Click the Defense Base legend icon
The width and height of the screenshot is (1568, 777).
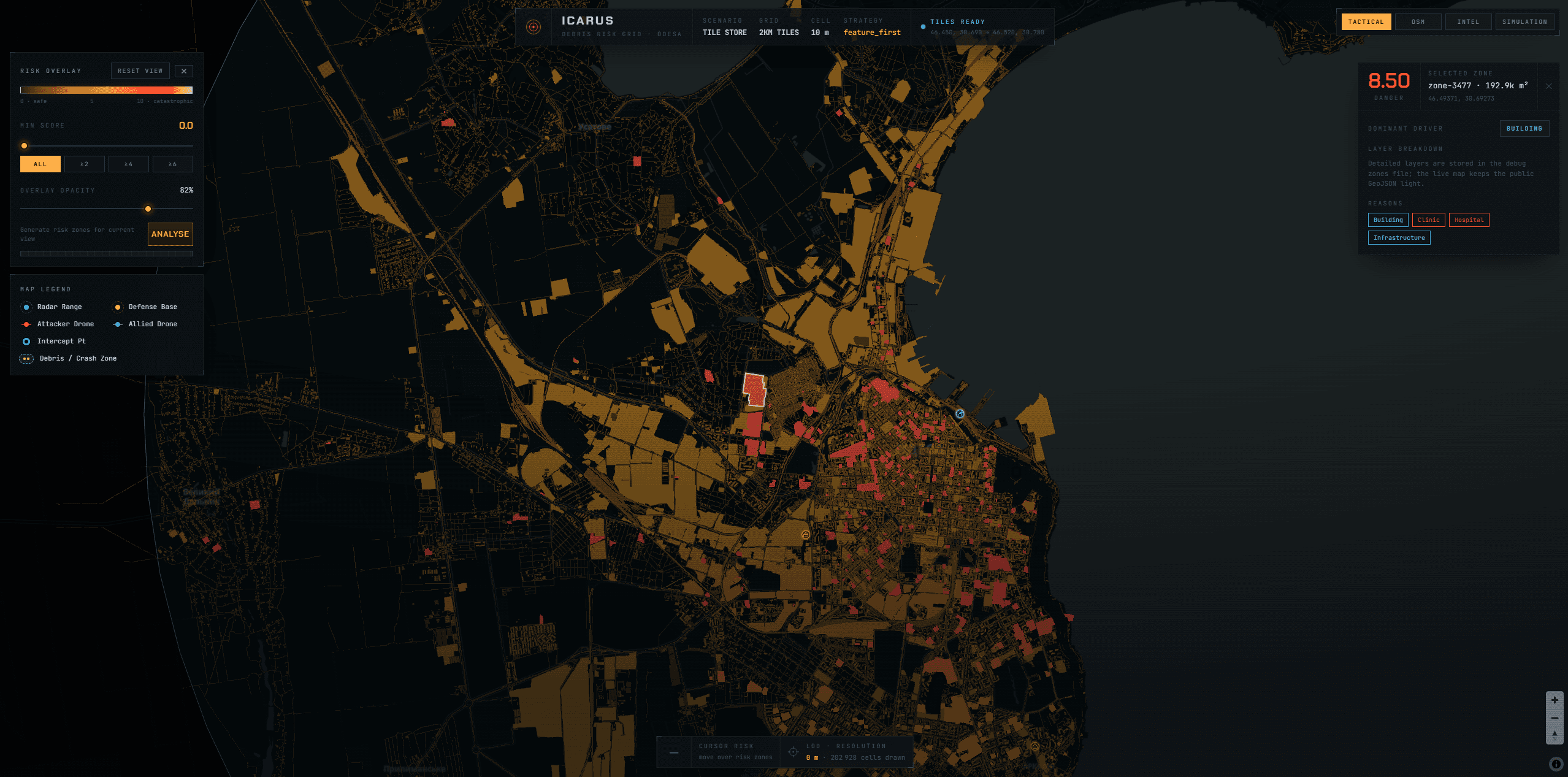[118, 307]
